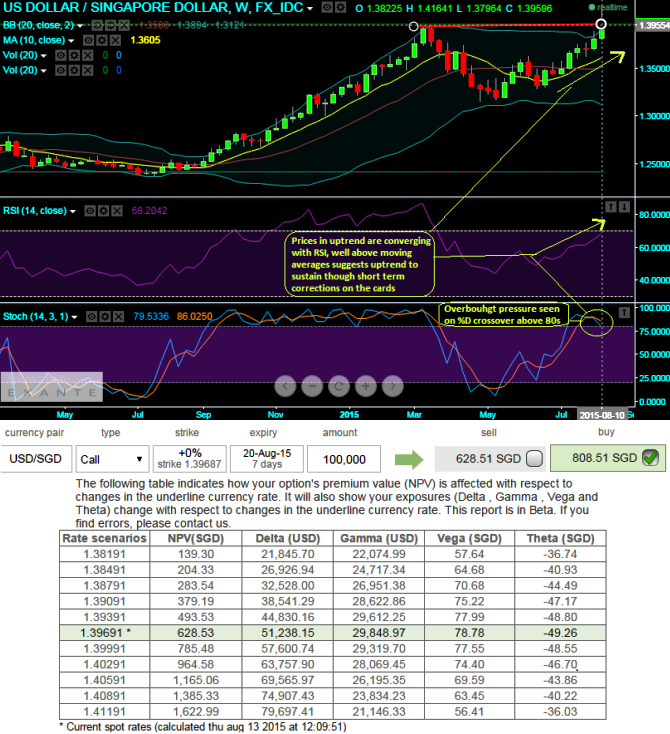This screenshot has width=670, height=734.
Task: Hide the second Vol (20) indicator
Action: tap(60, 70)
